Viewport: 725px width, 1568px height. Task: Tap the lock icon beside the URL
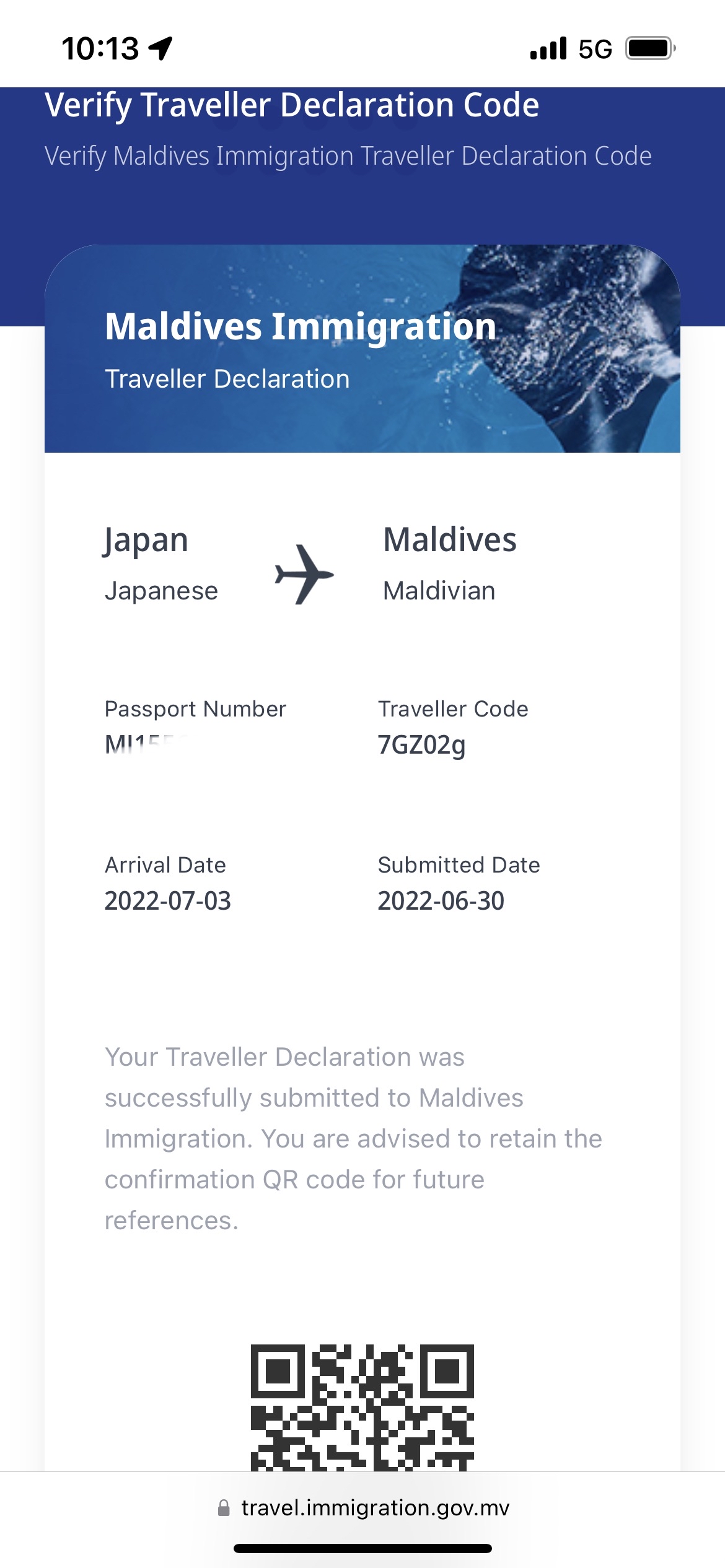click(x=224, y=1508)
